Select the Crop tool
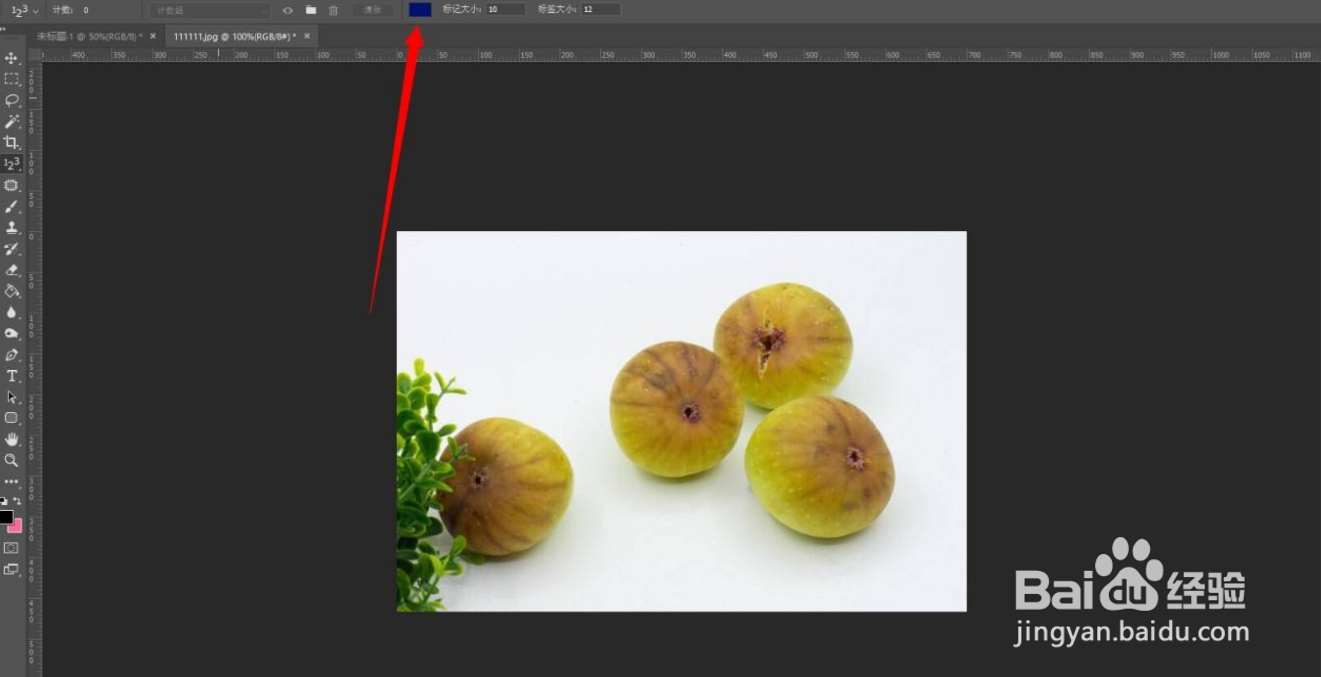The height and width of the screenshot is (677, 1321). tap(12, 142)
